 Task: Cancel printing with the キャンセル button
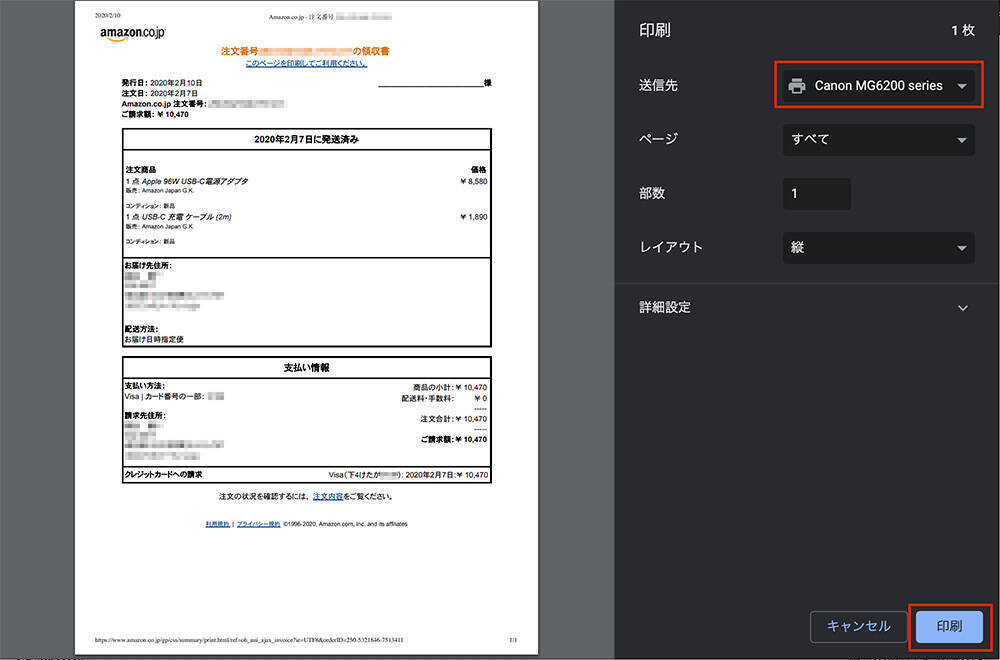point(858,627)
